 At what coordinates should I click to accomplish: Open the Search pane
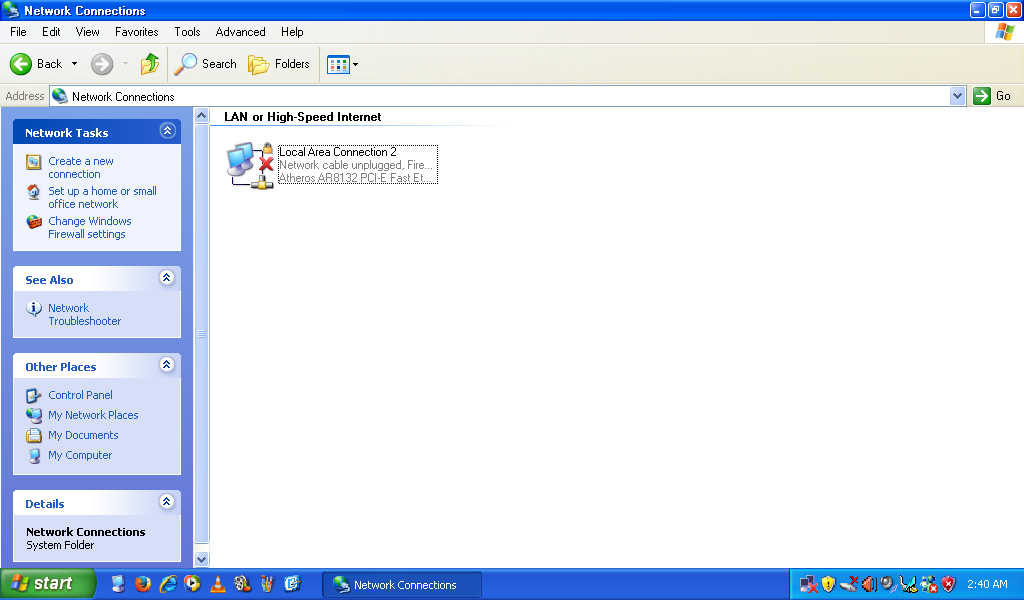pyautogui.click(x=205, y=64)
